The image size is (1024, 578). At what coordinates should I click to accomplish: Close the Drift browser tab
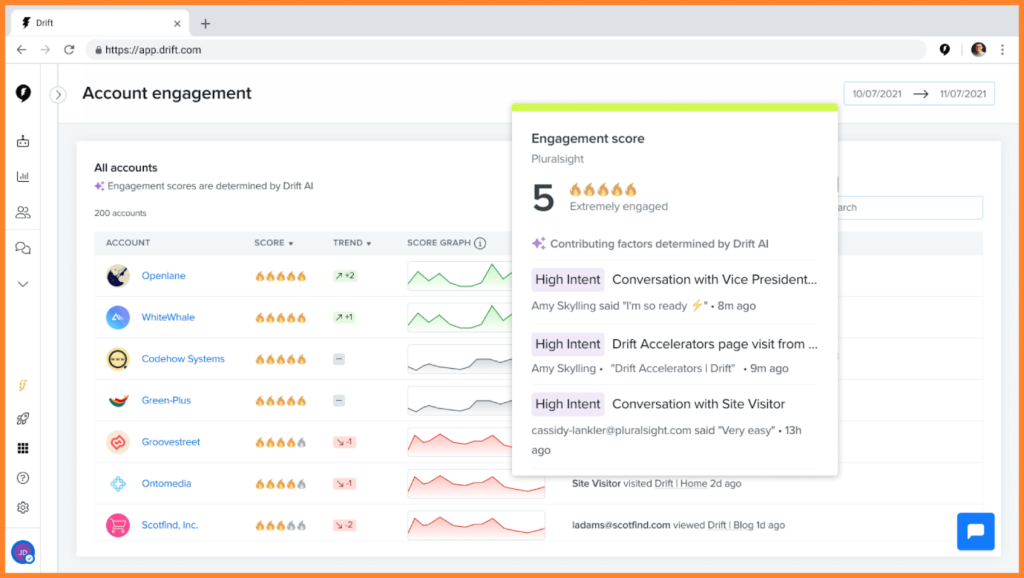point(177,24)
